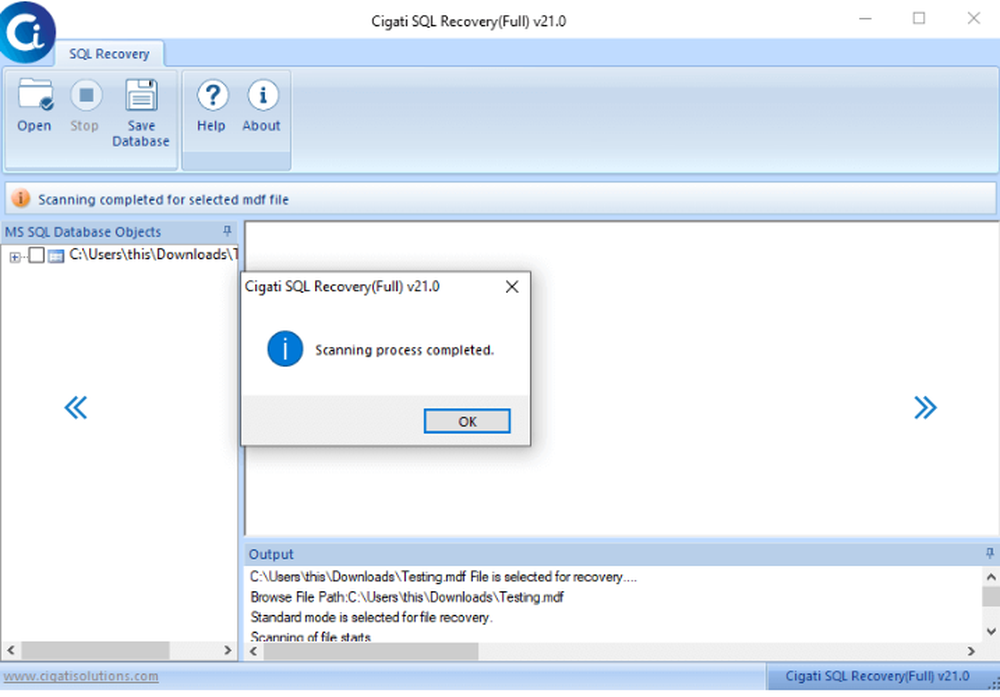Click 'Scanning of file starts' output line
1000x697 pixels.
[311, 636]
